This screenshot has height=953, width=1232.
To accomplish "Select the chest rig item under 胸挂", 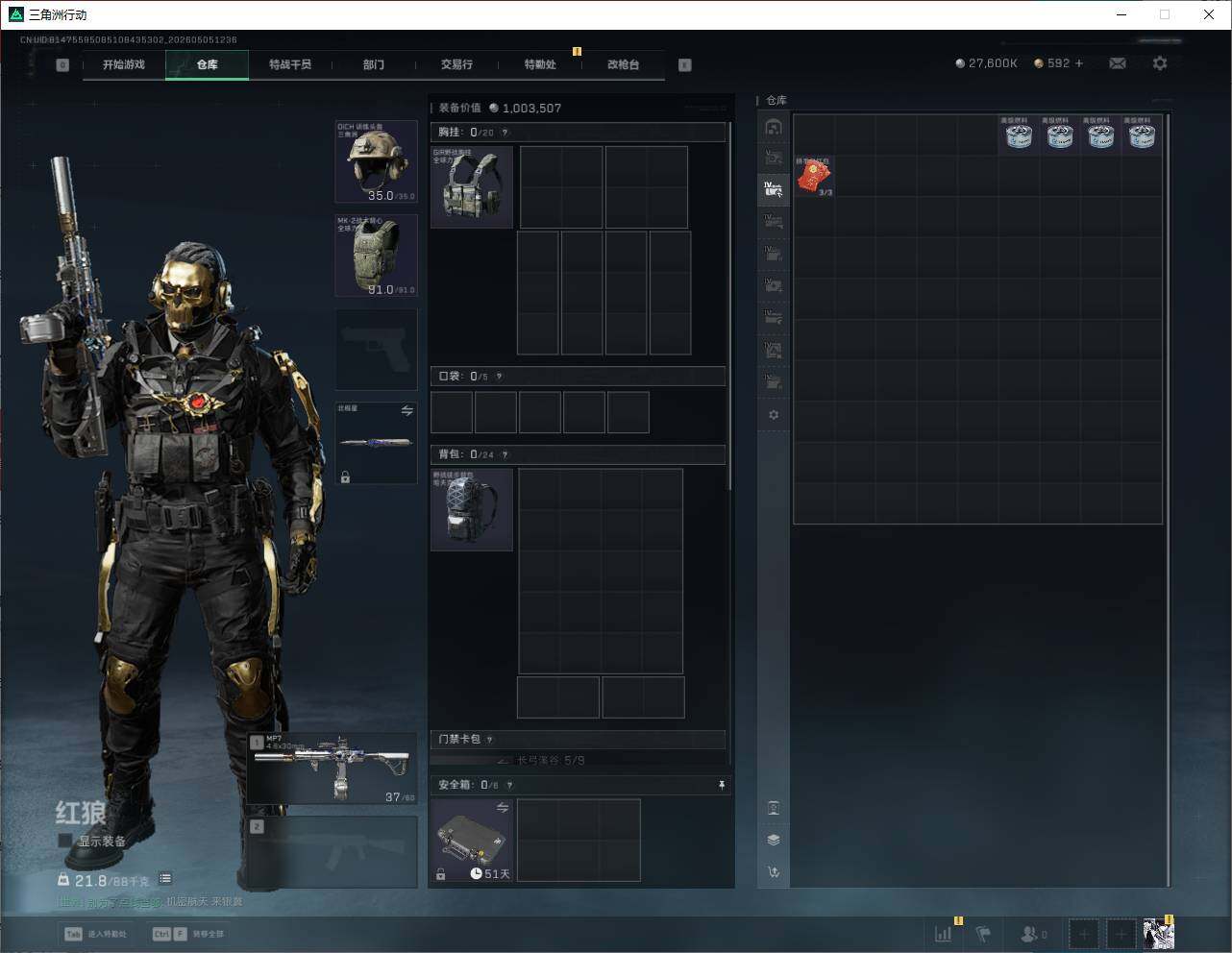I will [x=472, y=187].
